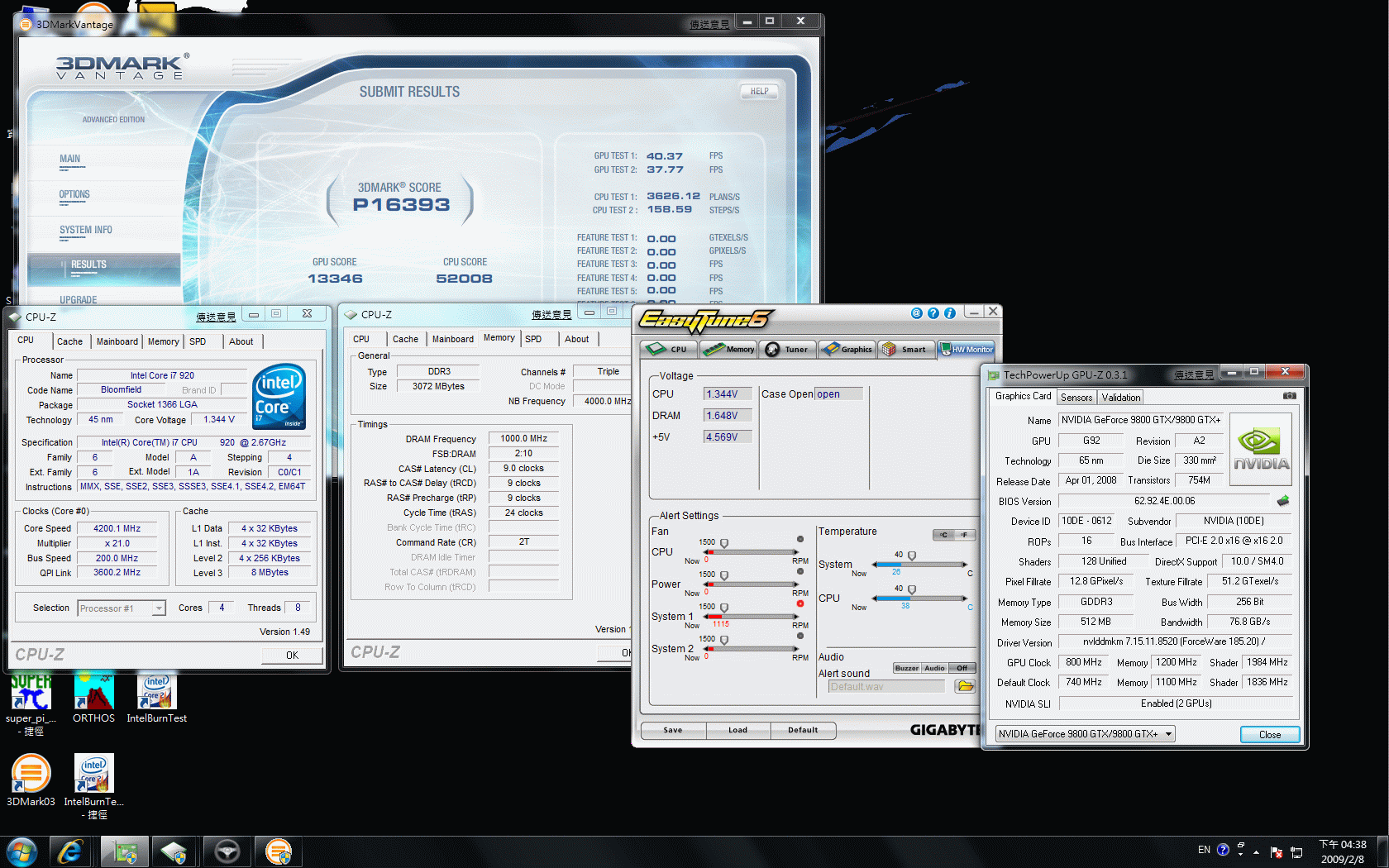Click CPU temperature threshold slider handle
Image resolution: width=1389 pixels, height=868 pixels.
click(x=912, y=590)
